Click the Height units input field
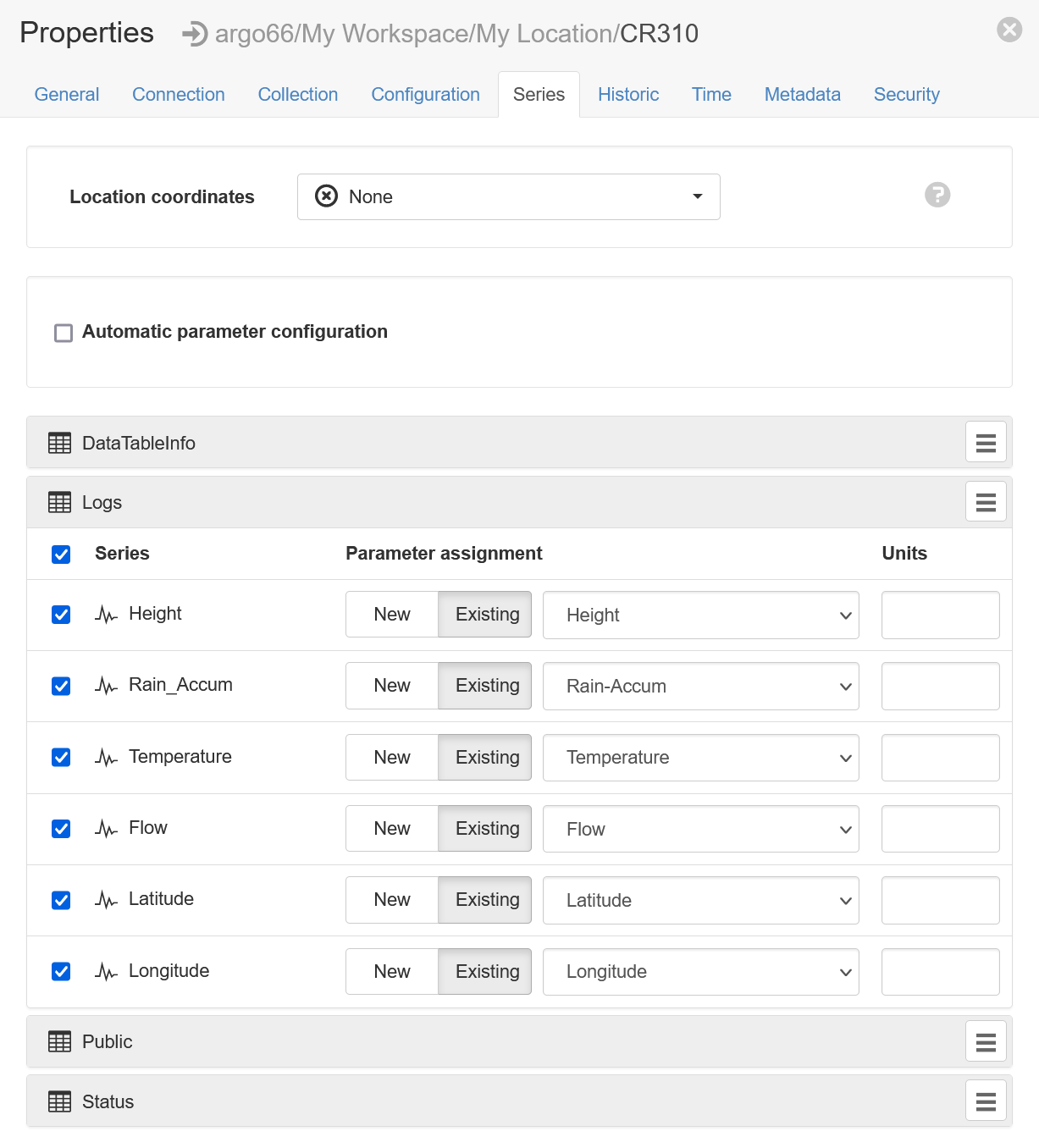Screen dimensions: 1039x1148 pos(941,615)
